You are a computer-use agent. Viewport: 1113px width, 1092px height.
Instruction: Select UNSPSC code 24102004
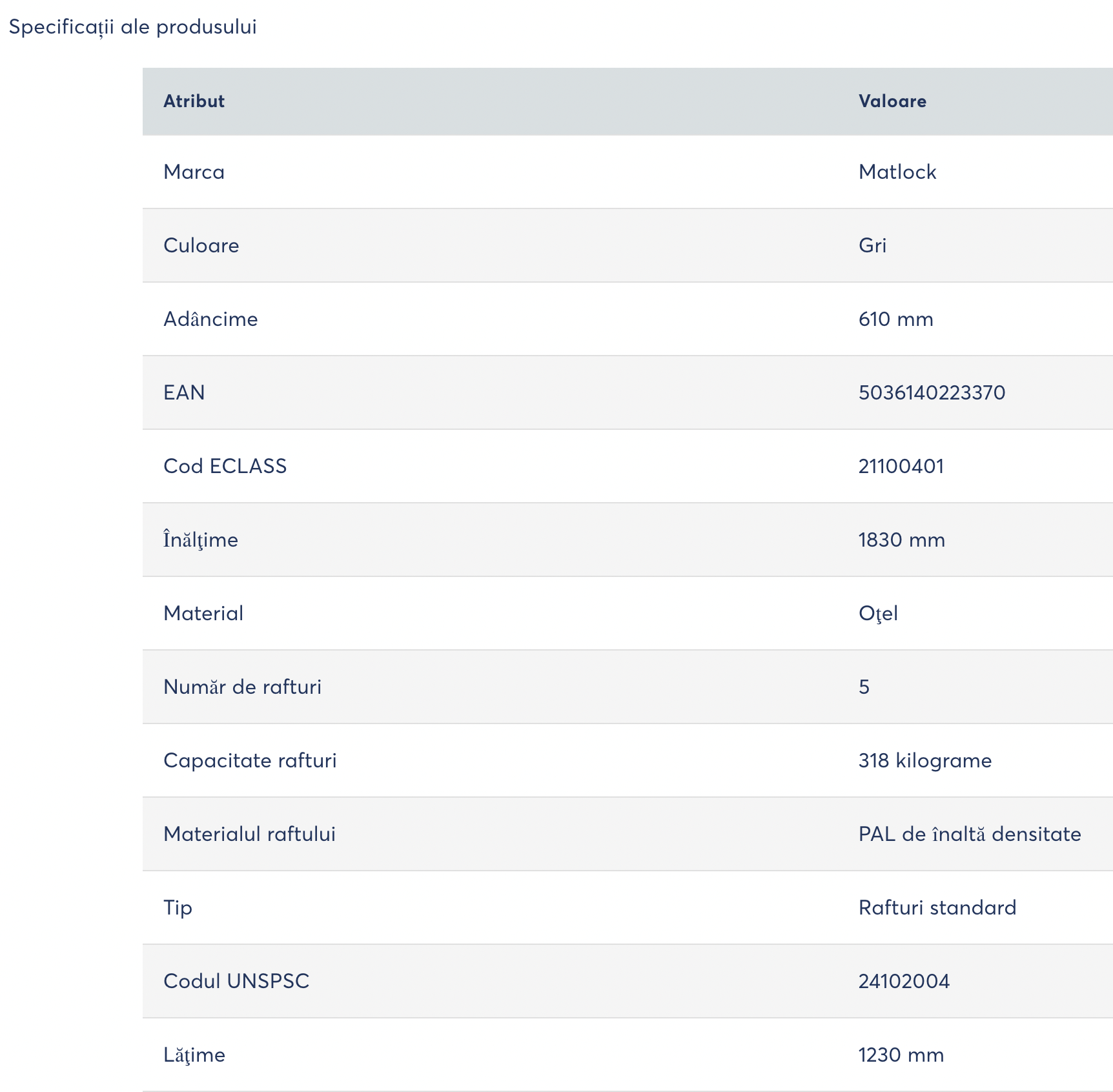pyautogui.click(x=904, y=981)
